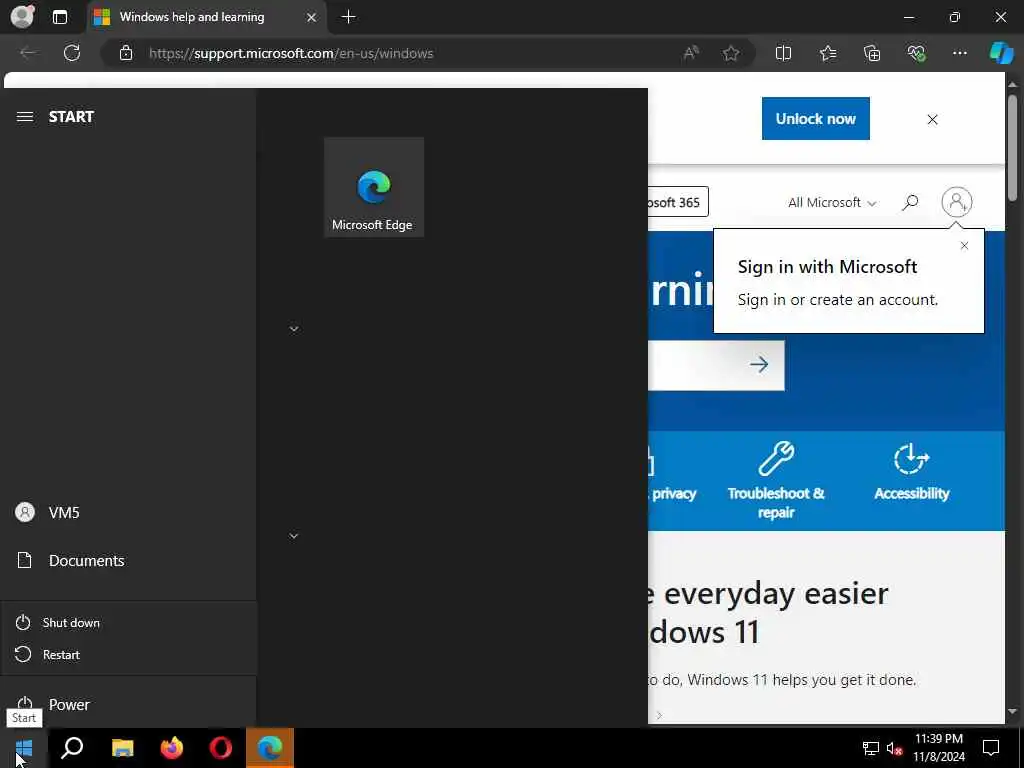Click the address bar URL
The width and height of the screenshot is (1024, 768).
coord(291,53)
